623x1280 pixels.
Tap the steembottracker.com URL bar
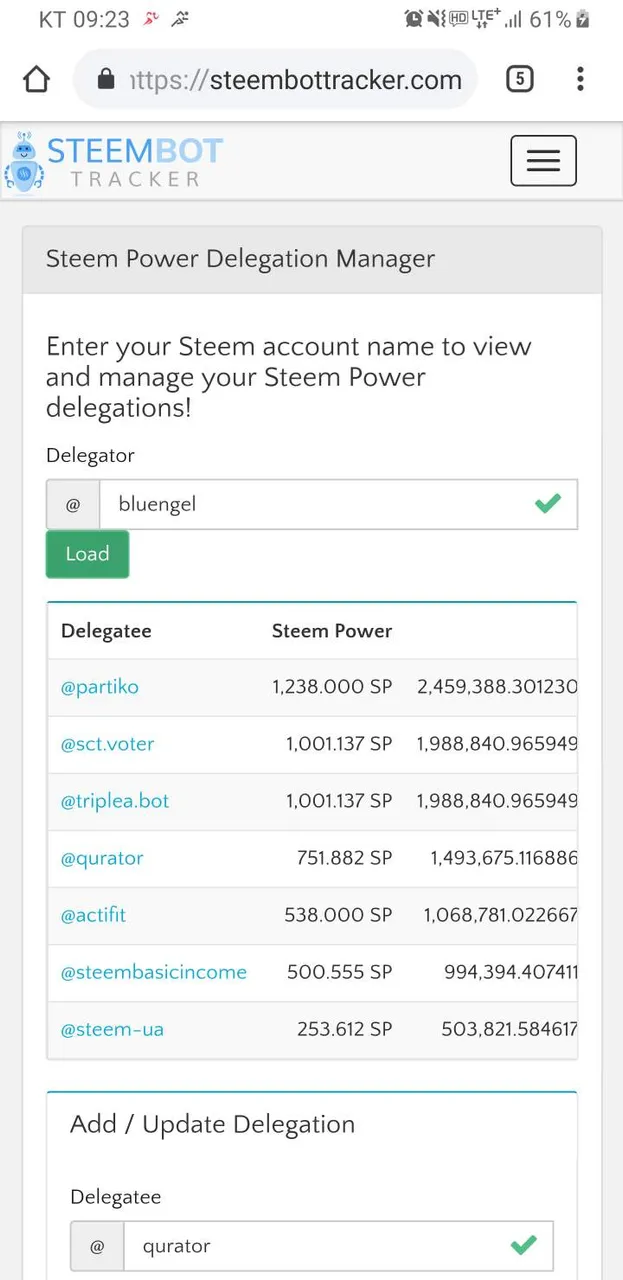[275, 80]
